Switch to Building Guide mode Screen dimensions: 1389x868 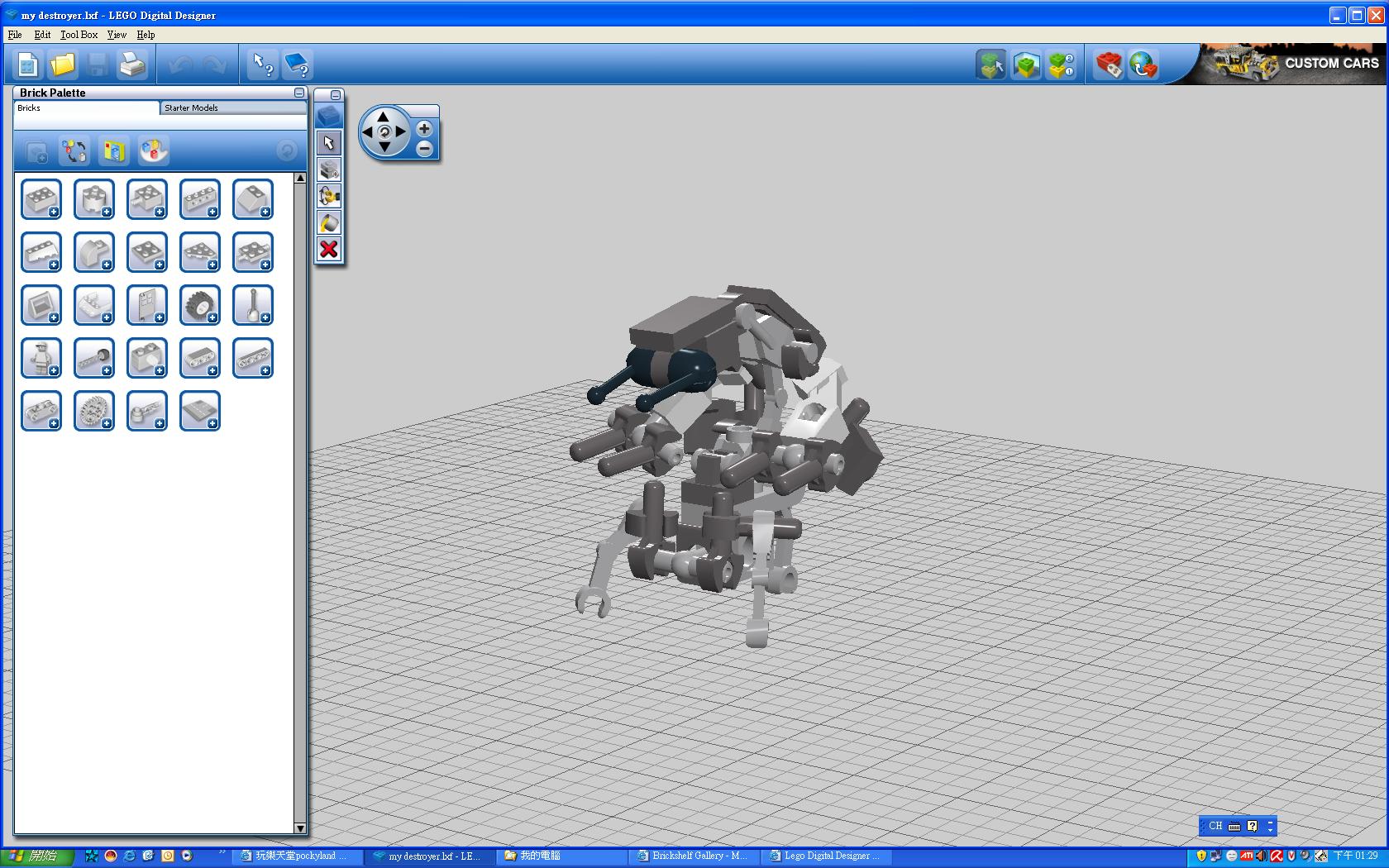1062,64
